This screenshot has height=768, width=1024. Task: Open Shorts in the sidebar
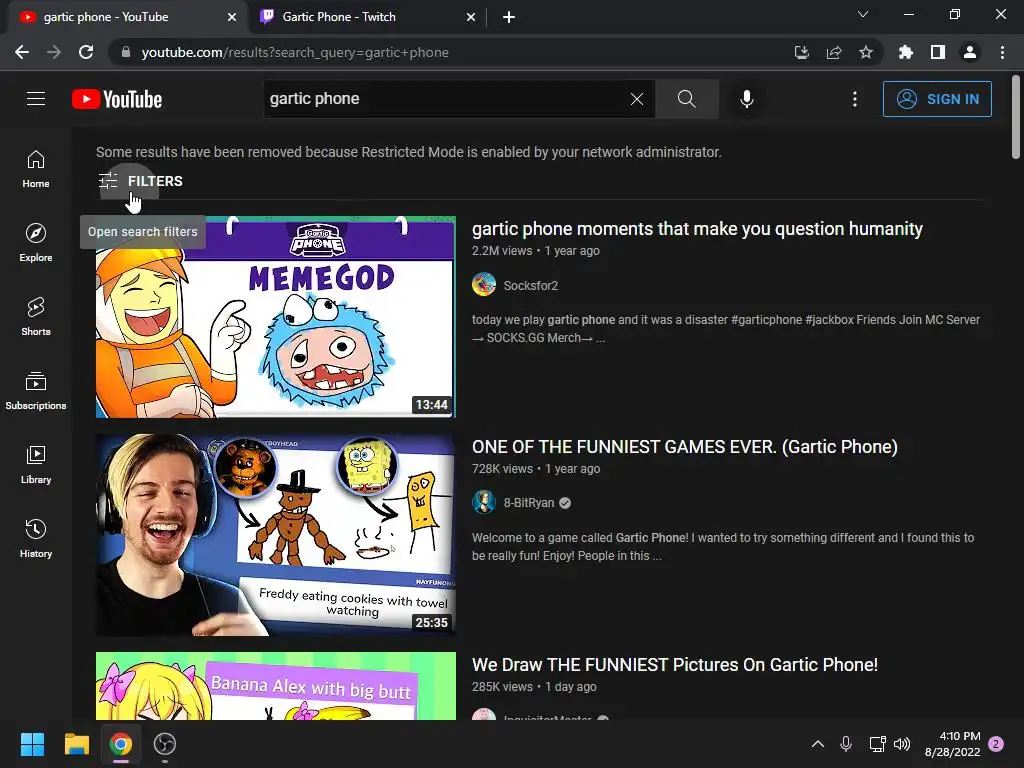pos(36,316)
